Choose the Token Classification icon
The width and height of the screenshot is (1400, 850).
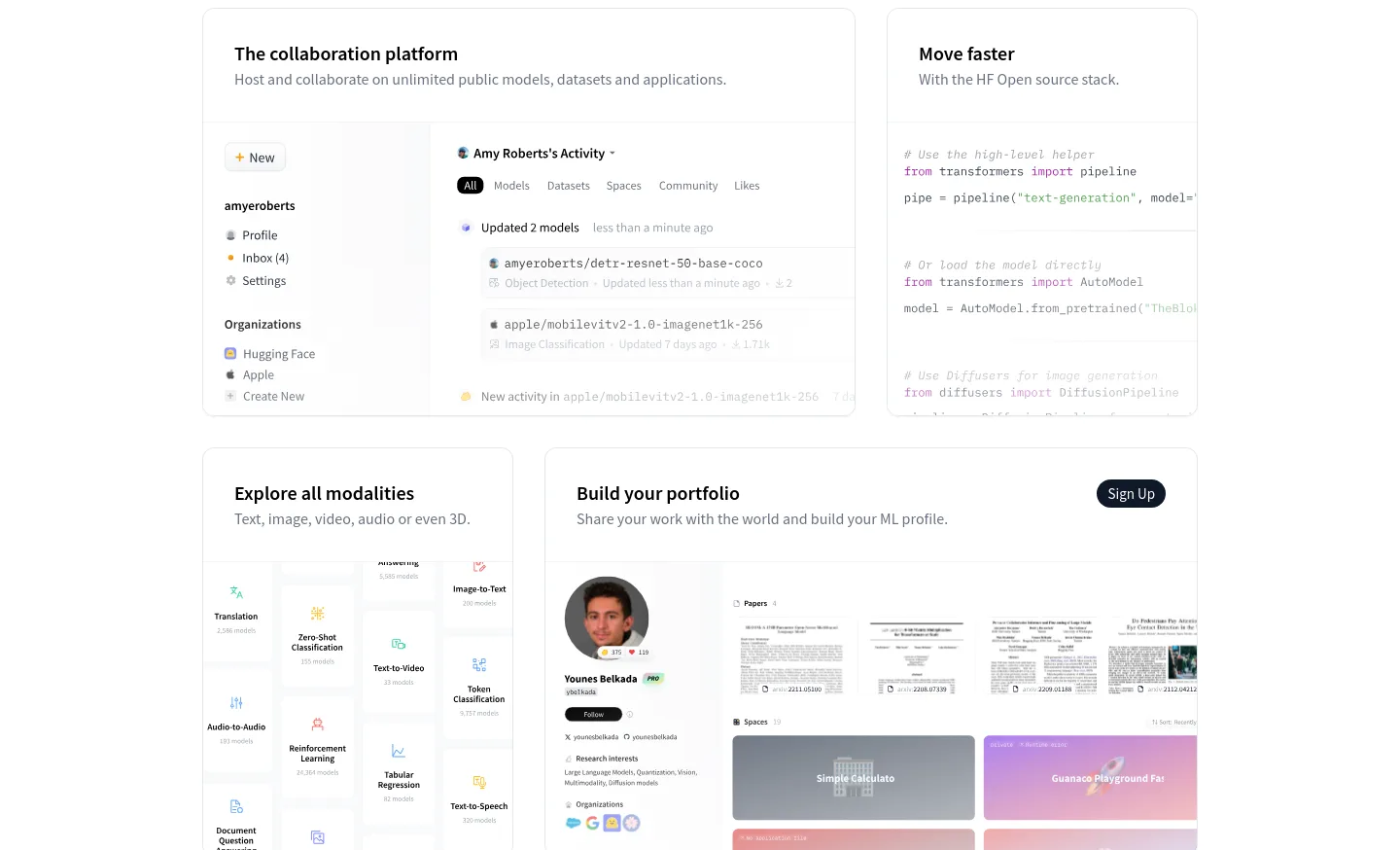coord(479,665)
